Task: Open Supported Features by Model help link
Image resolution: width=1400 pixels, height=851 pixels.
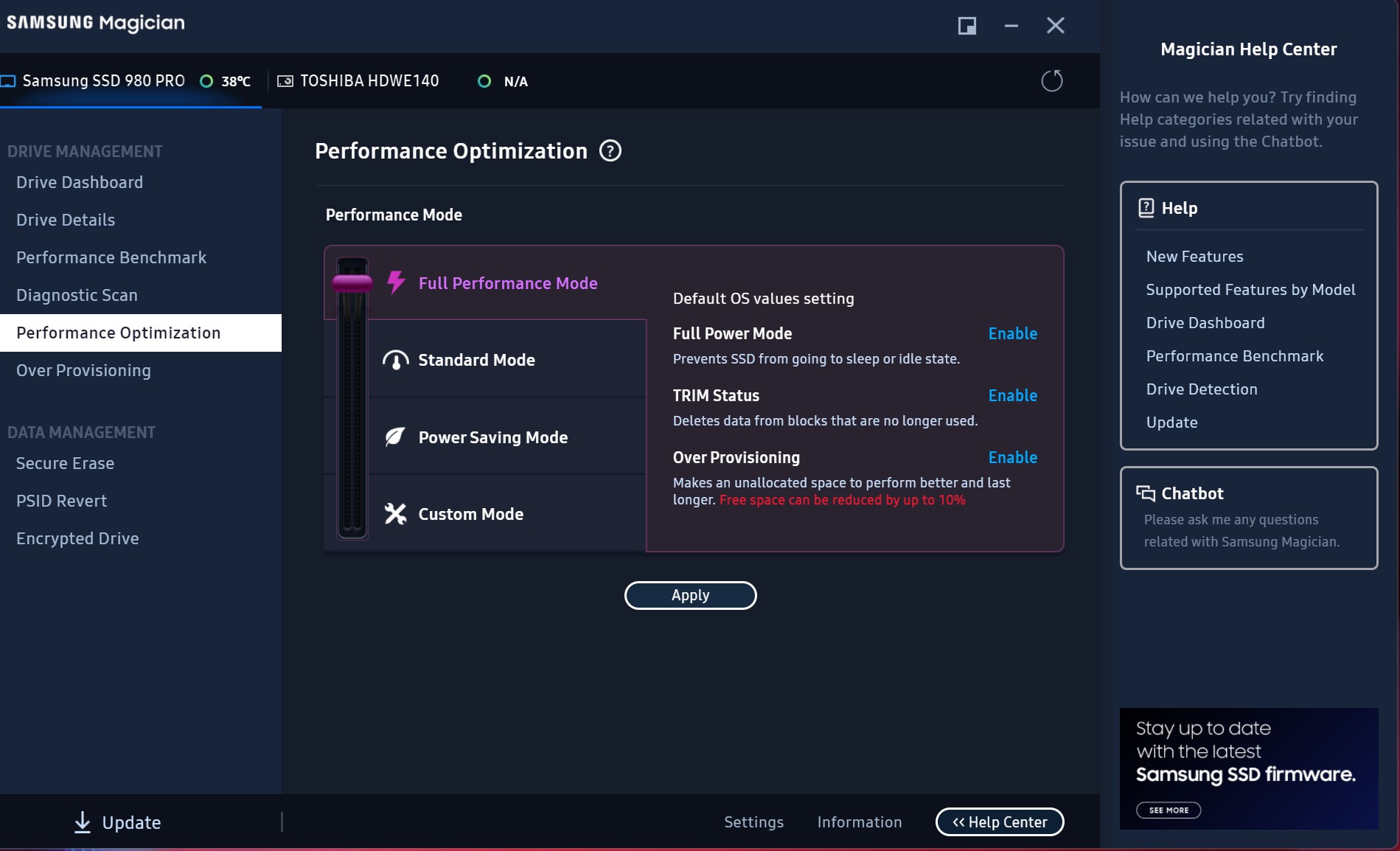Action: point(1250,290)
